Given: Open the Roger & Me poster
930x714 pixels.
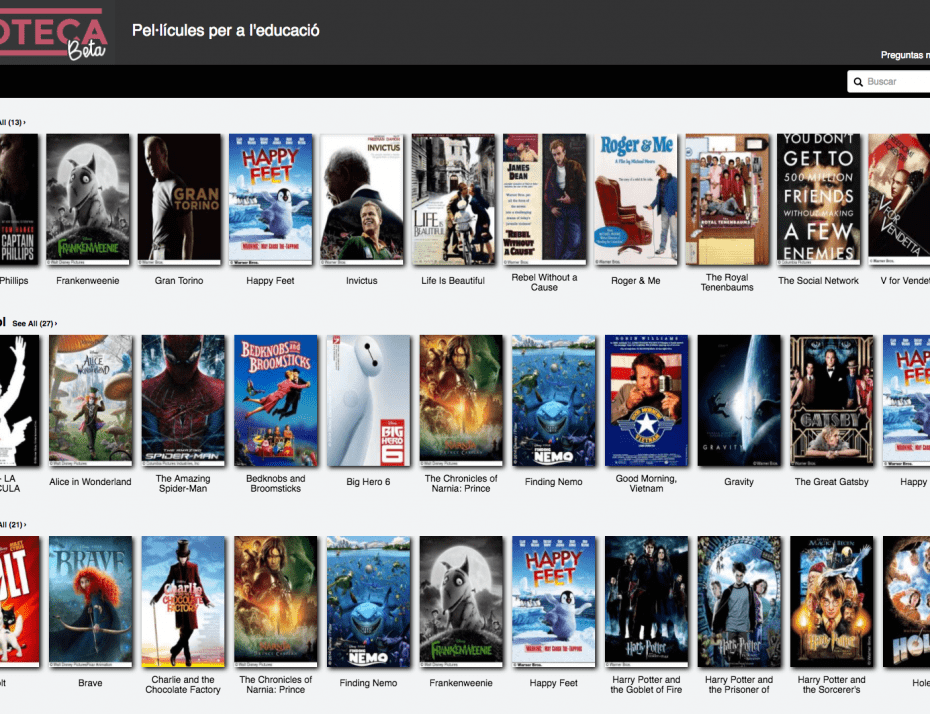Looking at the screenshot, I should [636, 199].
